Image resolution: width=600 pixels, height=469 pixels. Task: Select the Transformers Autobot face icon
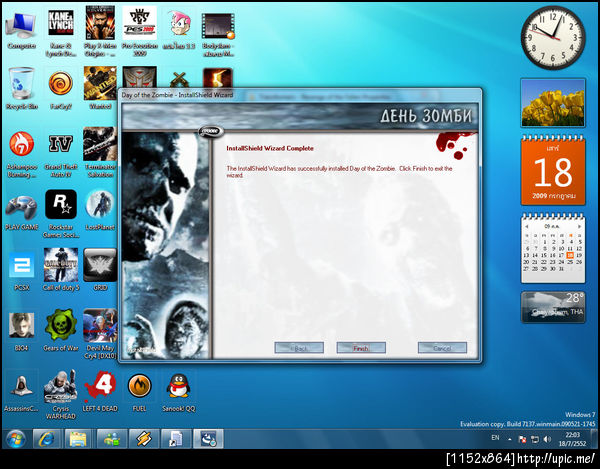139,77
